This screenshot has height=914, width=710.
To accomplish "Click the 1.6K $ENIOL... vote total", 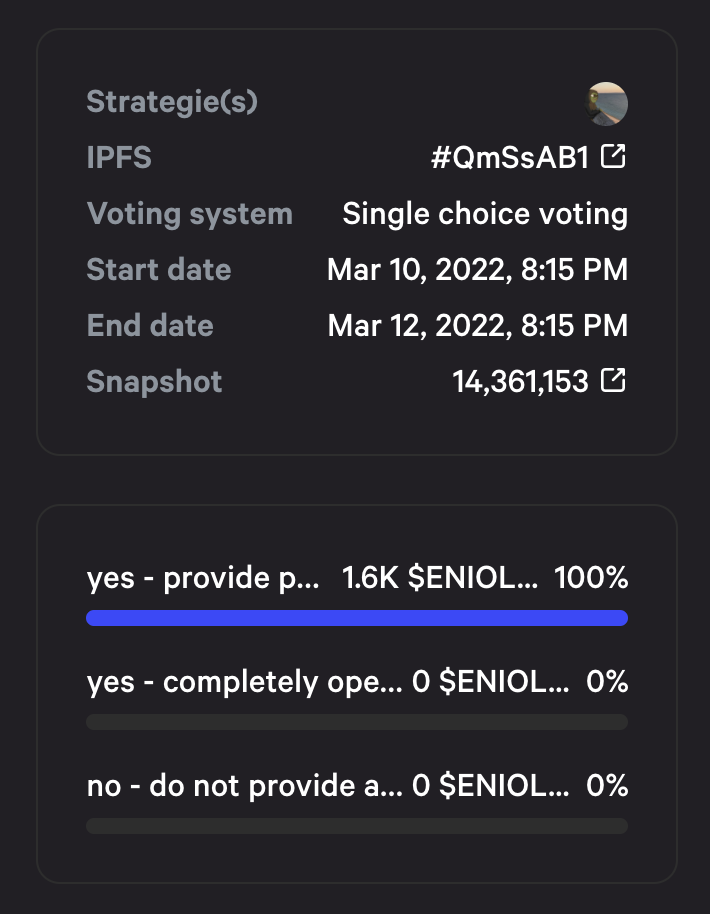I will point(440,578).
